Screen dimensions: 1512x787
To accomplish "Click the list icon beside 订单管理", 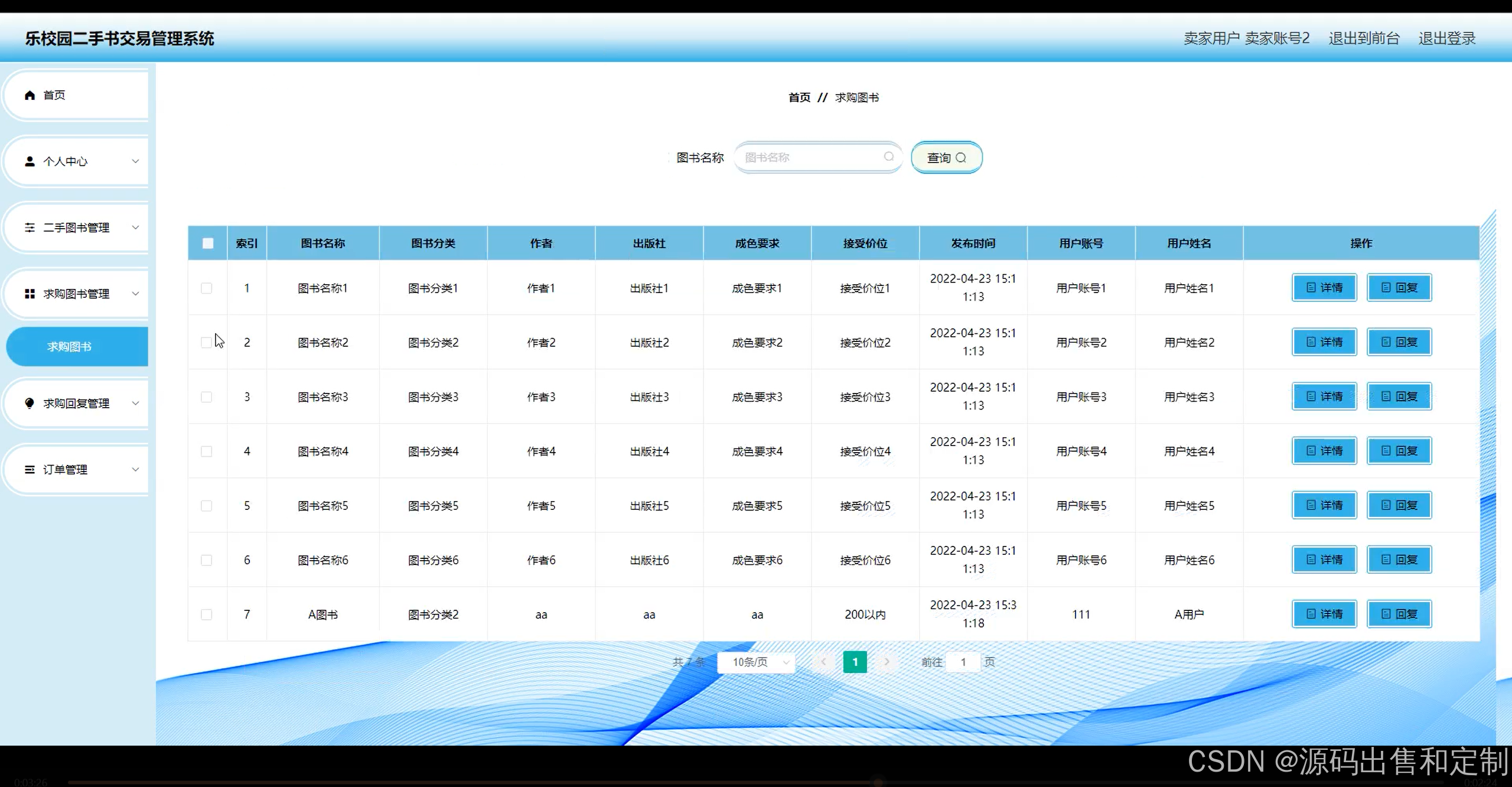I will click(x=30, y=469).
